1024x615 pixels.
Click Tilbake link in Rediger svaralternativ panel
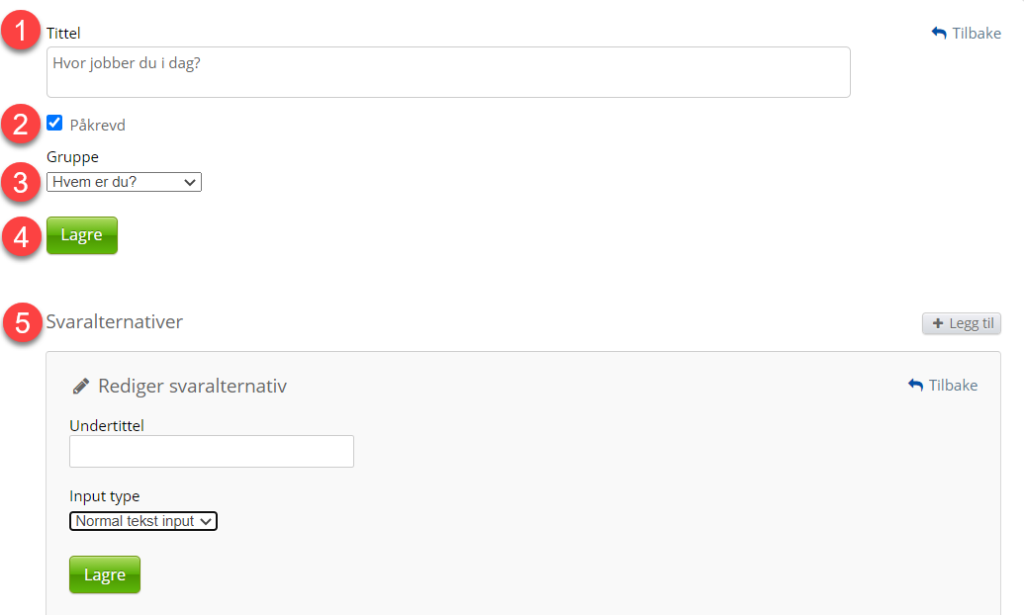pos(952,386)
